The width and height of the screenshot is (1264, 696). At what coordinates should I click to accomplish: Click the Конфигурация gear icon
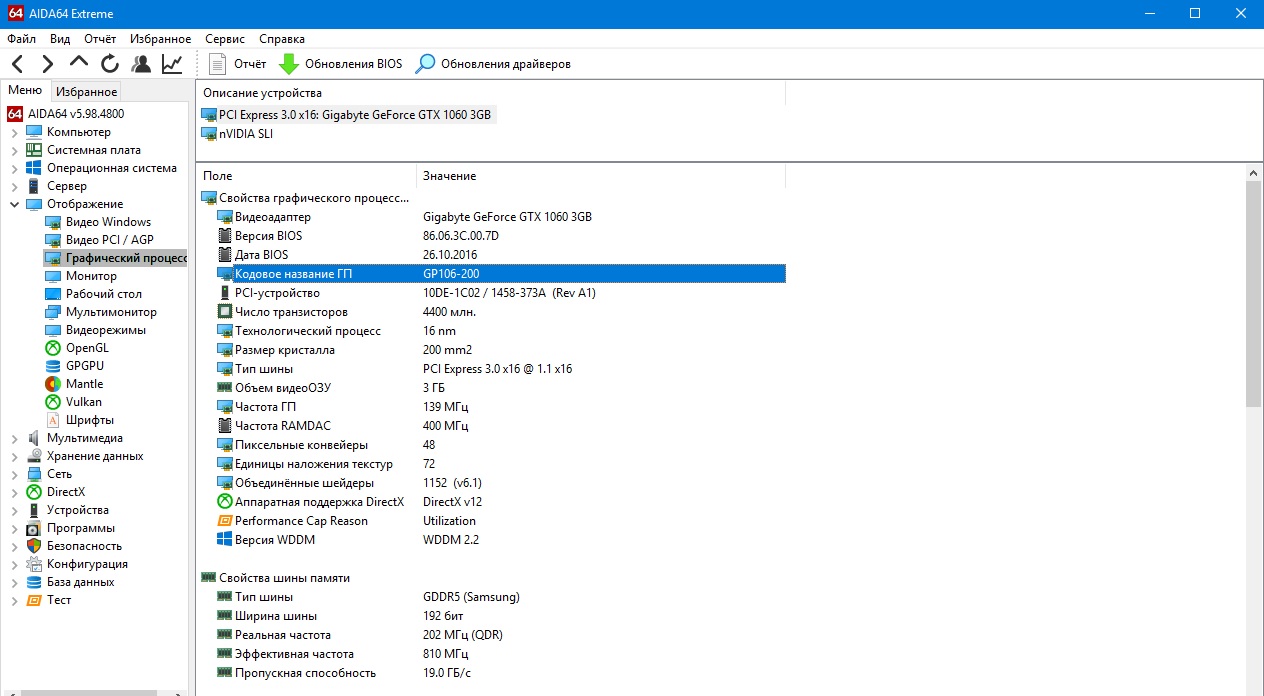pyautogui.click(x=34, y=564)
